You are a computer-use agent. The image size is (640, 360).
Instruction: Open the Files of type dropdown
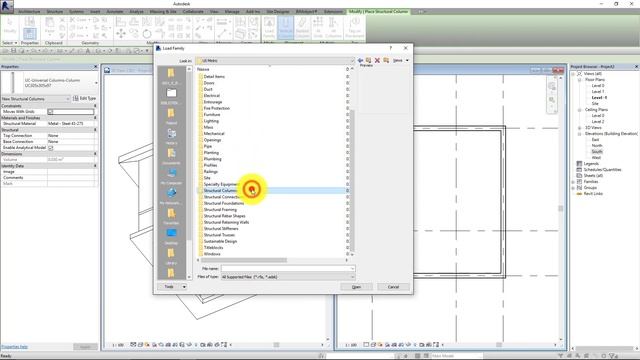point(352,277)
